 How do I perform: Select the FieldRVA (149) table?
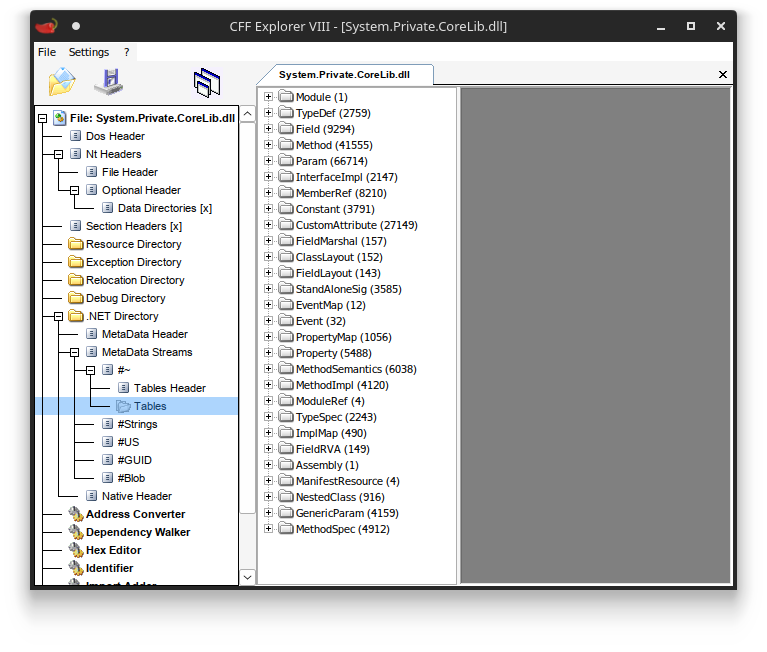tap(333, 449)
